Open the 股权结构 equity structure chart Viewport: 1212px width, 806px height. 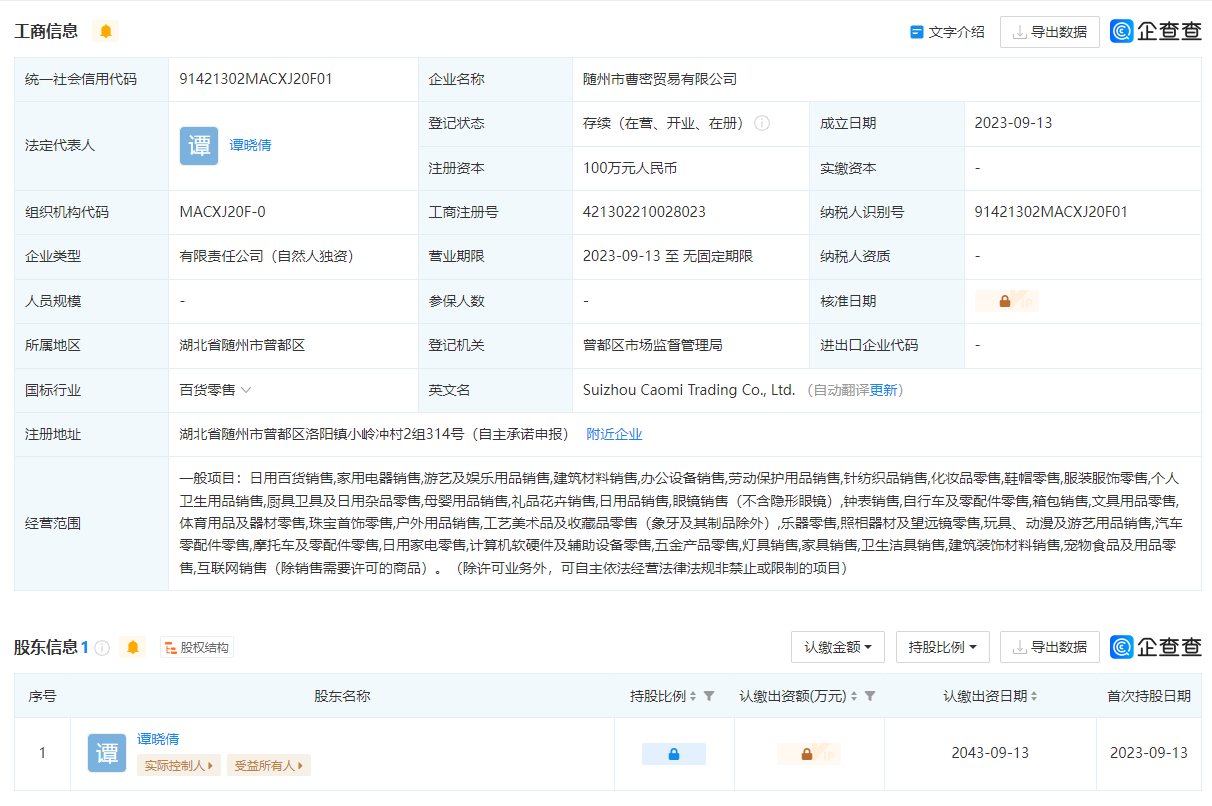point(197,648)
